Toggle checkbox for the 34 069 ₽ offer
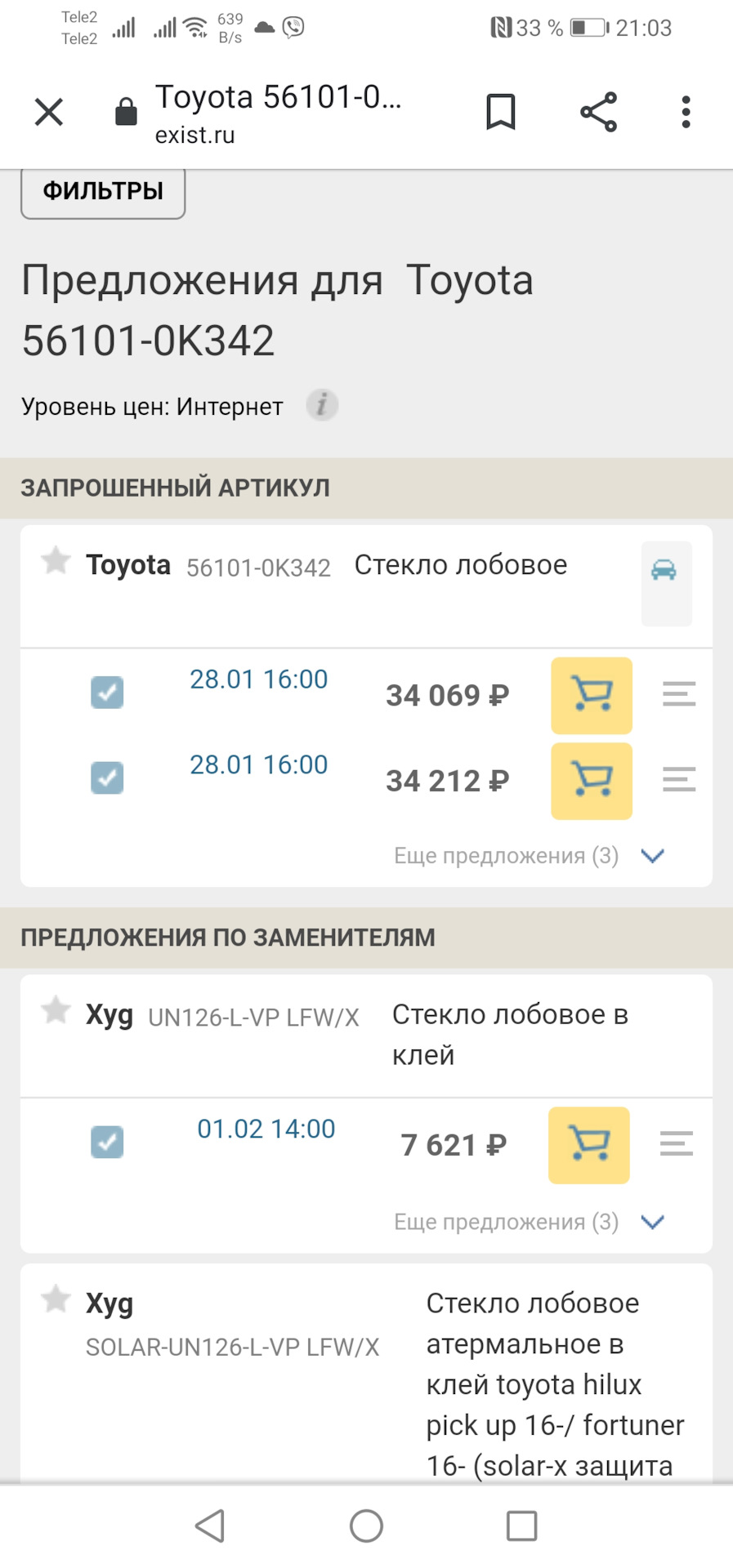This screenshot has height=1568, width=733. click(107, 693)
